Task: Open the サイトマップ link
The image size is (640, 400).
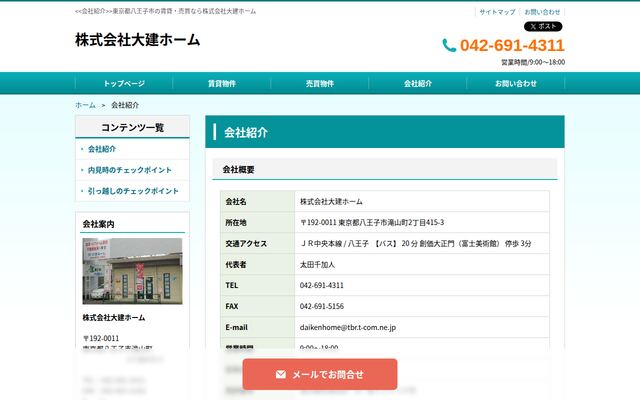Action: click(x=497, y=12)
